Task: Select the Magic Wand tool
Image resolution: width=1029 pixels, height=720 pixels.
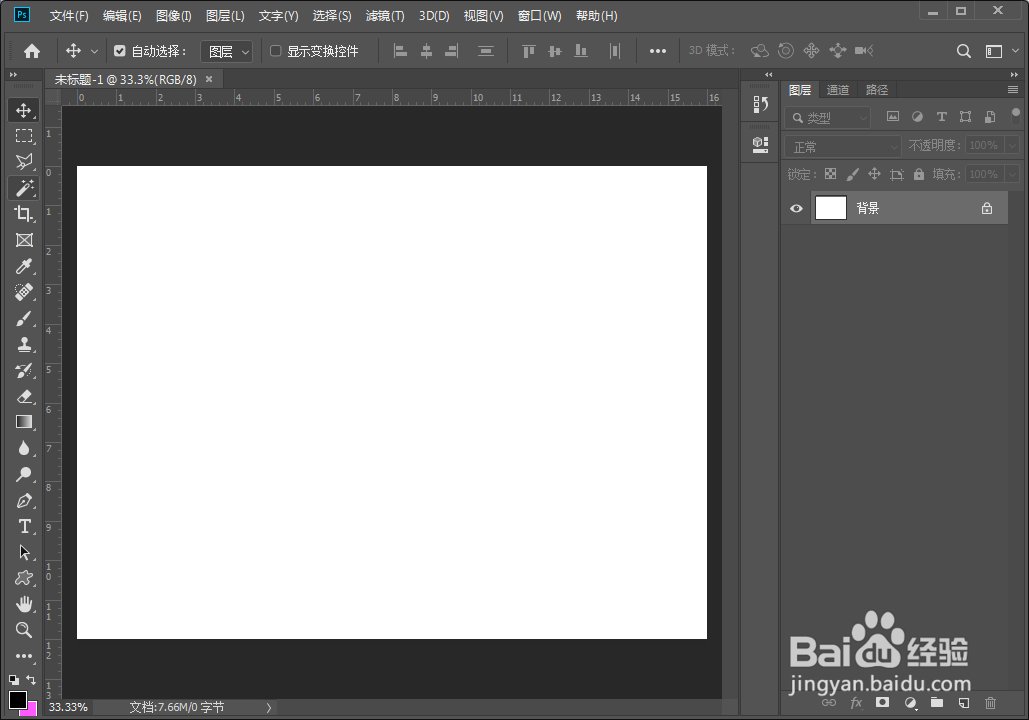Action: 24,188
